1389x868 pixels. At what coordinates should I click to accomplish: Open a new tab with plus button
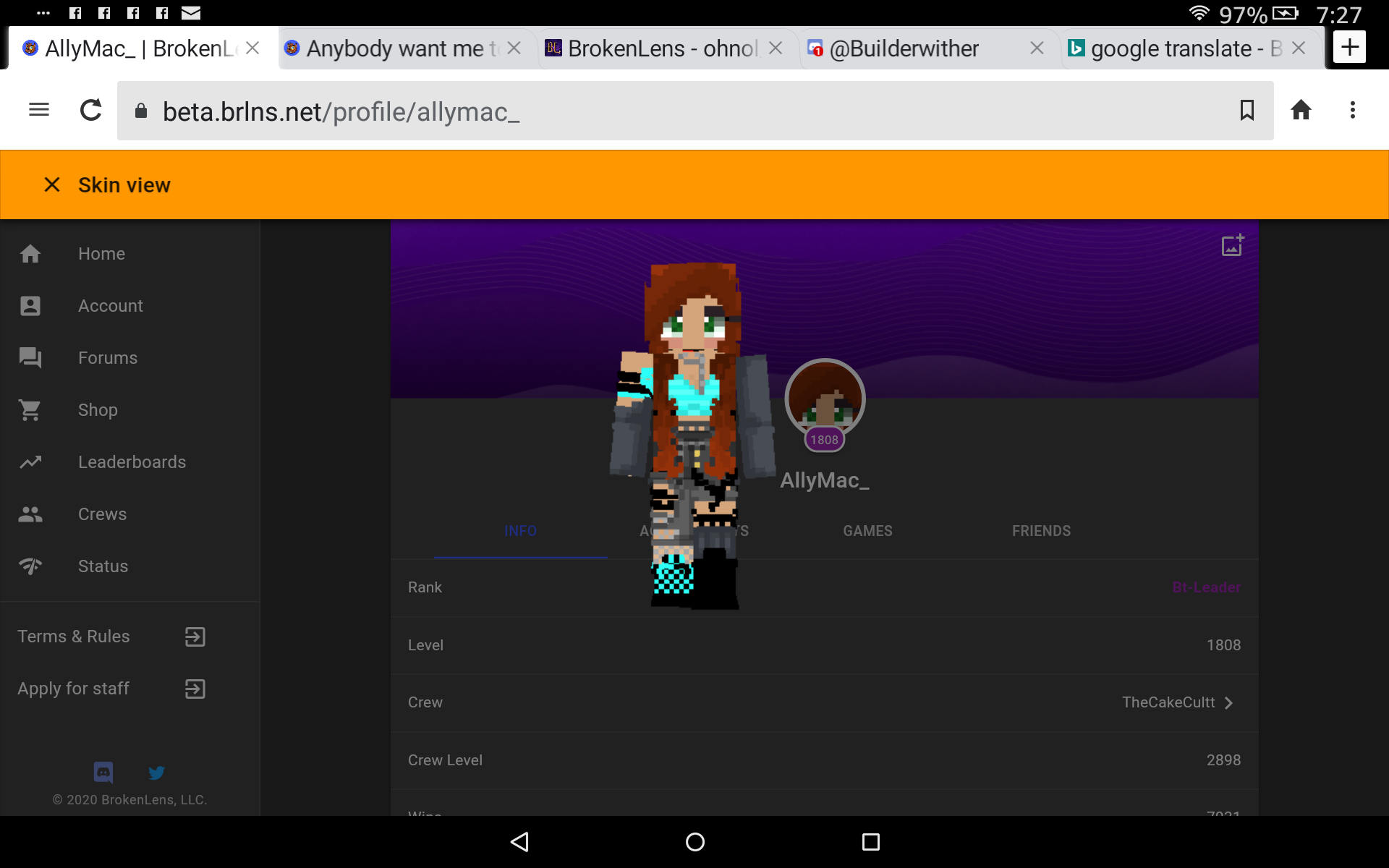1350,48
